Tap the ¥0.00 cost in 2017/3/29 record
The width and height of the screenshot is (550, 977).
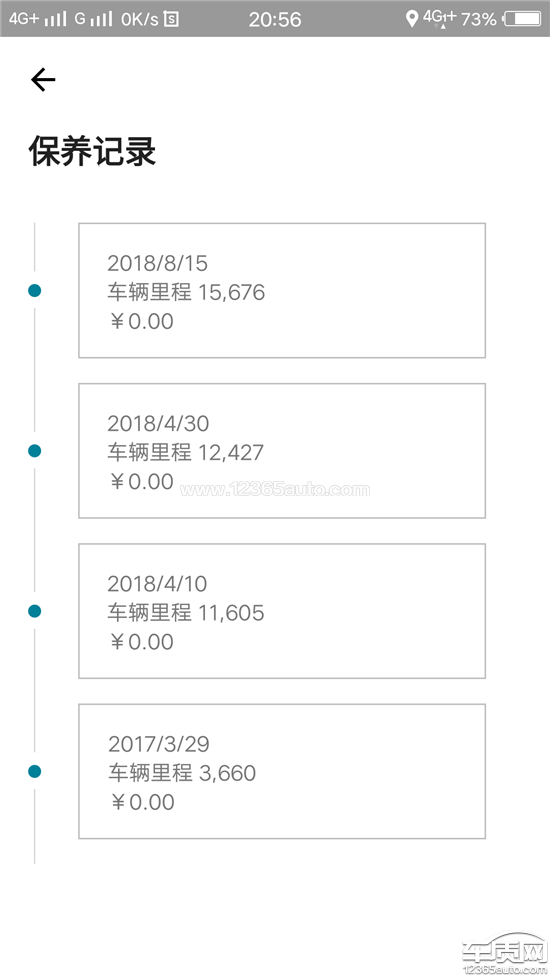[x=143, y=802]
